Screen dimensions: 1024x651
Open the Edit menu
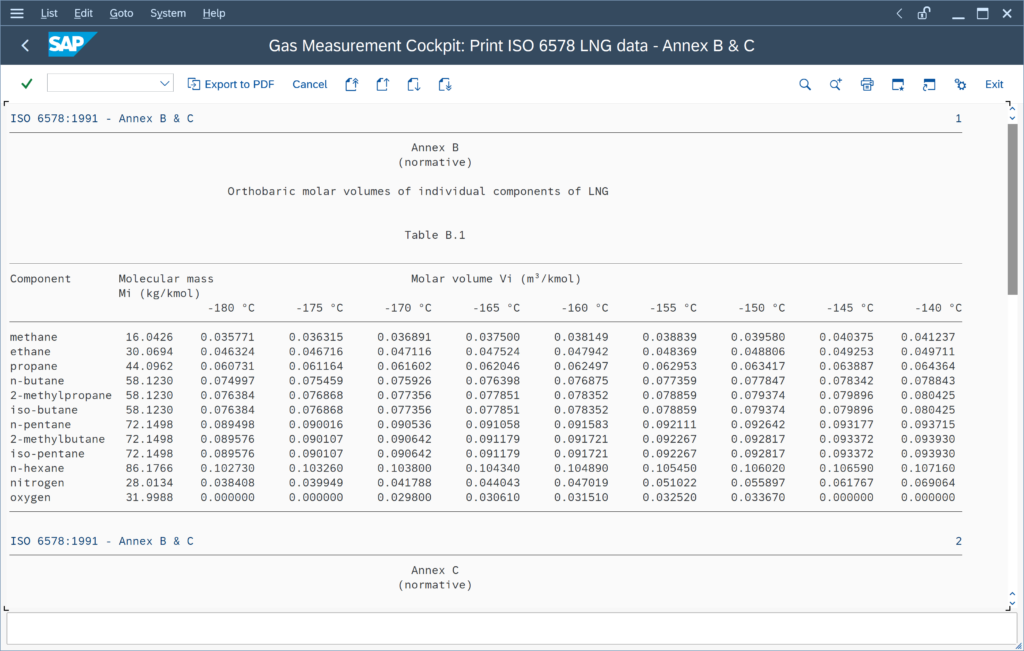click(x=83, y=13)
